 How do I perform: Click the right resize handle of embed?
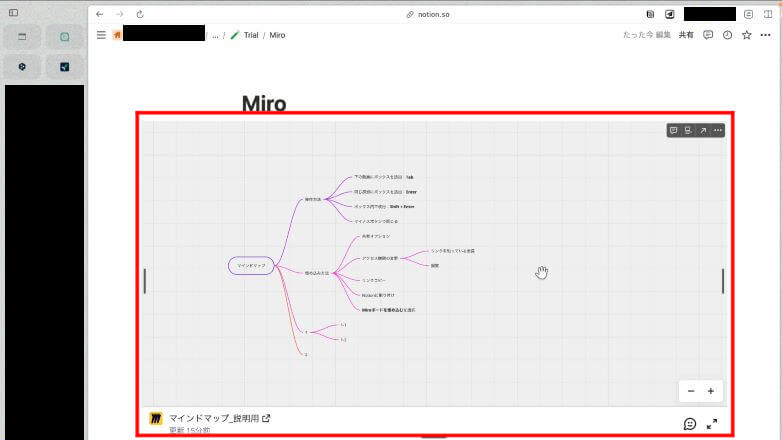(723, 281)
